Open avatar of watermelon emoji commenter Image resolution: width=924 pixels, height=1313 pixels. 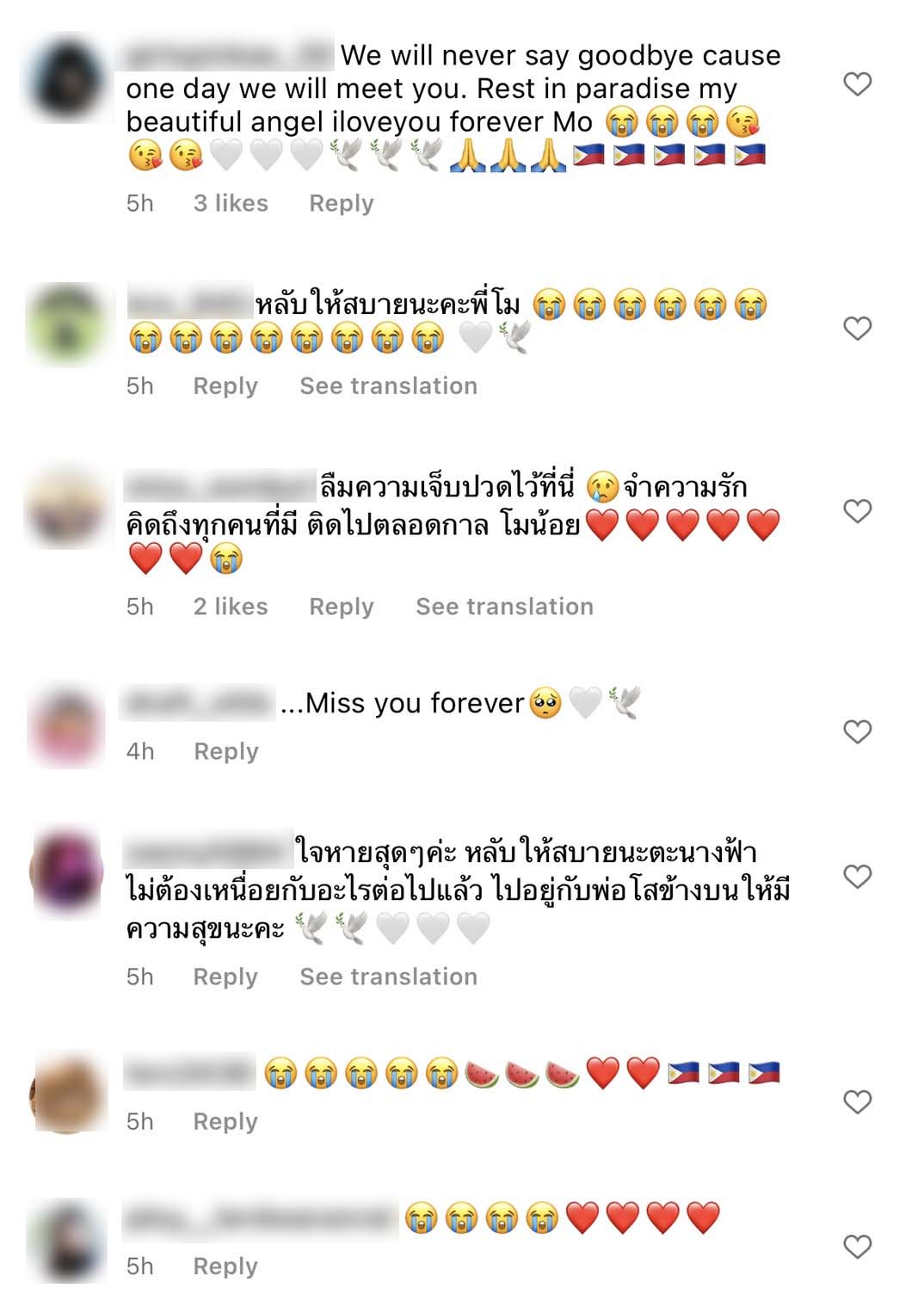[x=68, y=1094]
